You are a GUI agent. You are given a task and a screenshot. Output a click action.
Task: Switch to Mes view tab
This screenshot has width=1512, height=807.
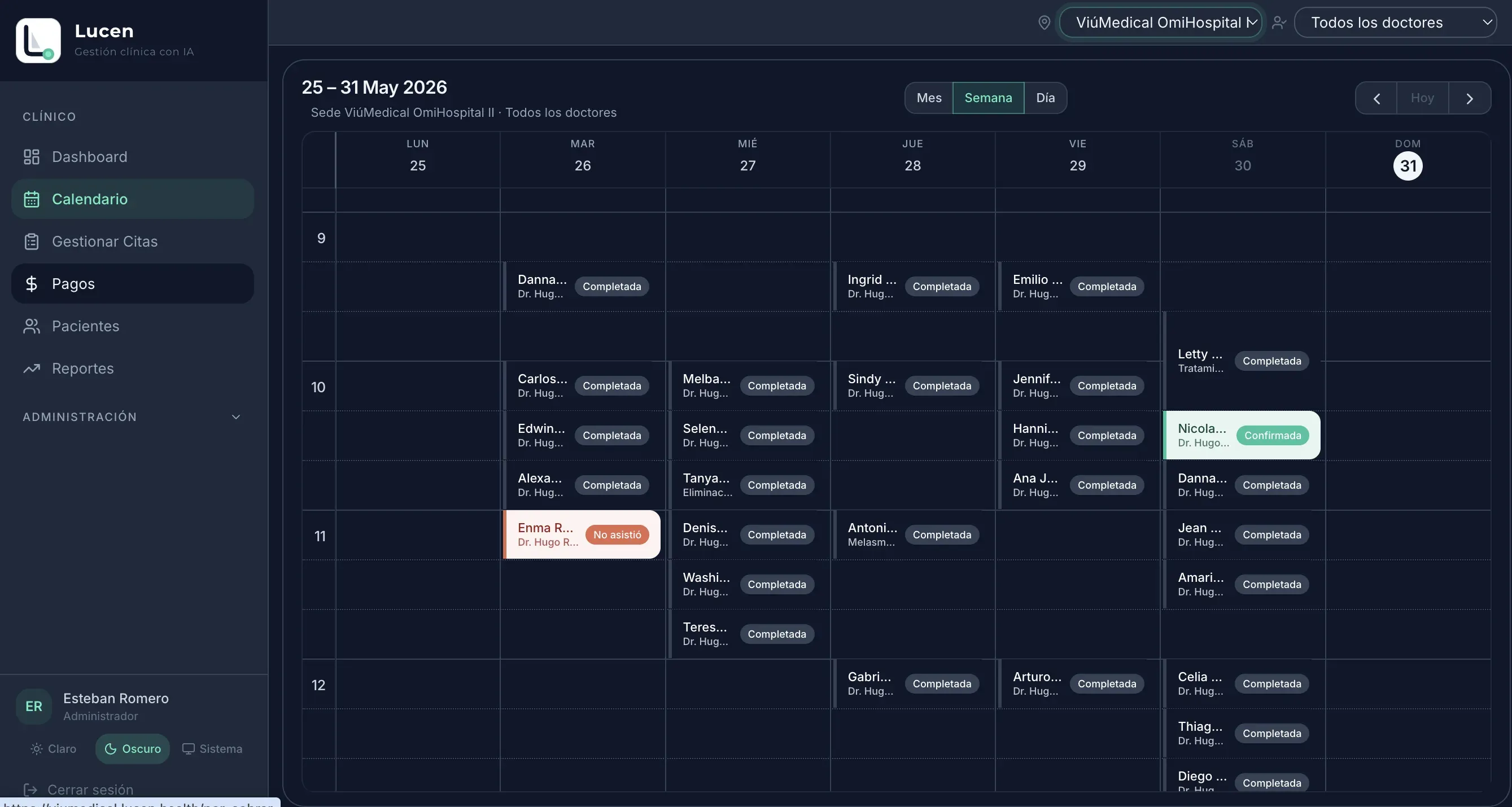[929, 98]
